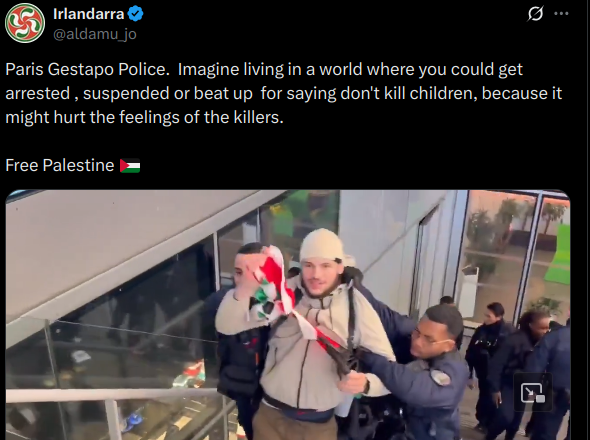Click tweet line starting "arrested , suspended"

283,93
